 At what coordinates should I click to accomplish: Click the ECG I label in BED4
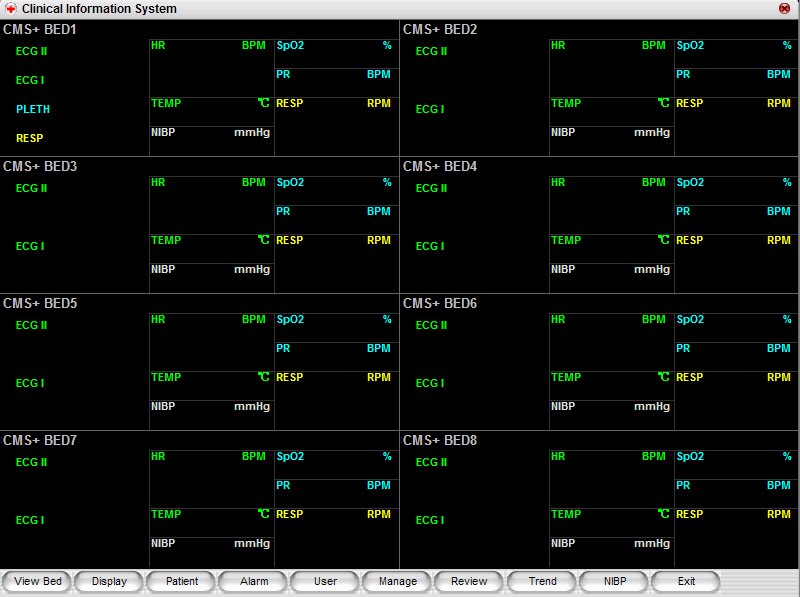pos(430,246)
